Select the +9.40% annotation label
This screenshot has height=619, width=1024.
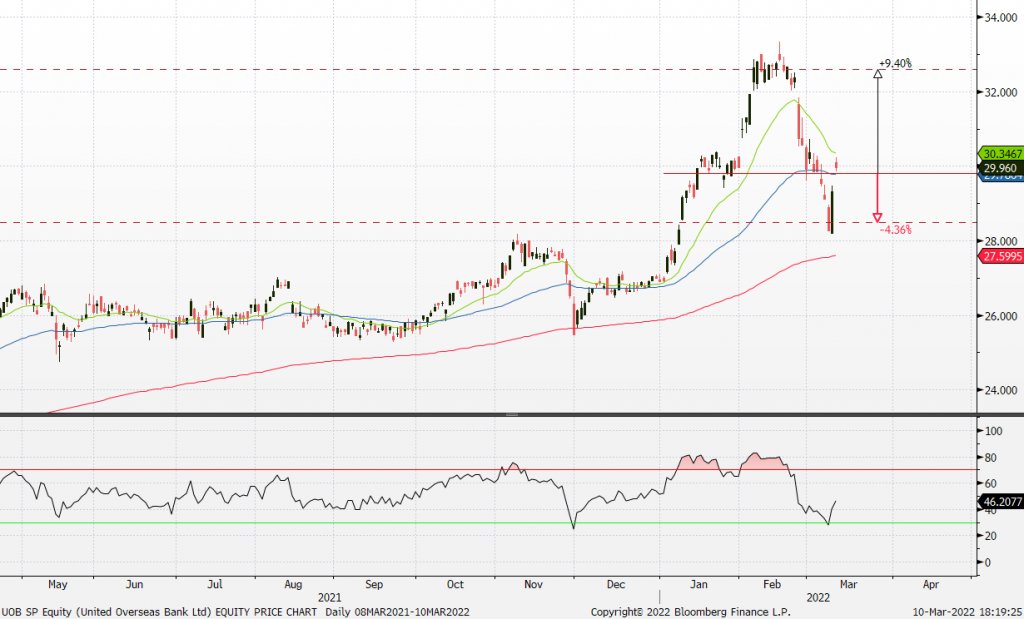[x=895, y=63]
